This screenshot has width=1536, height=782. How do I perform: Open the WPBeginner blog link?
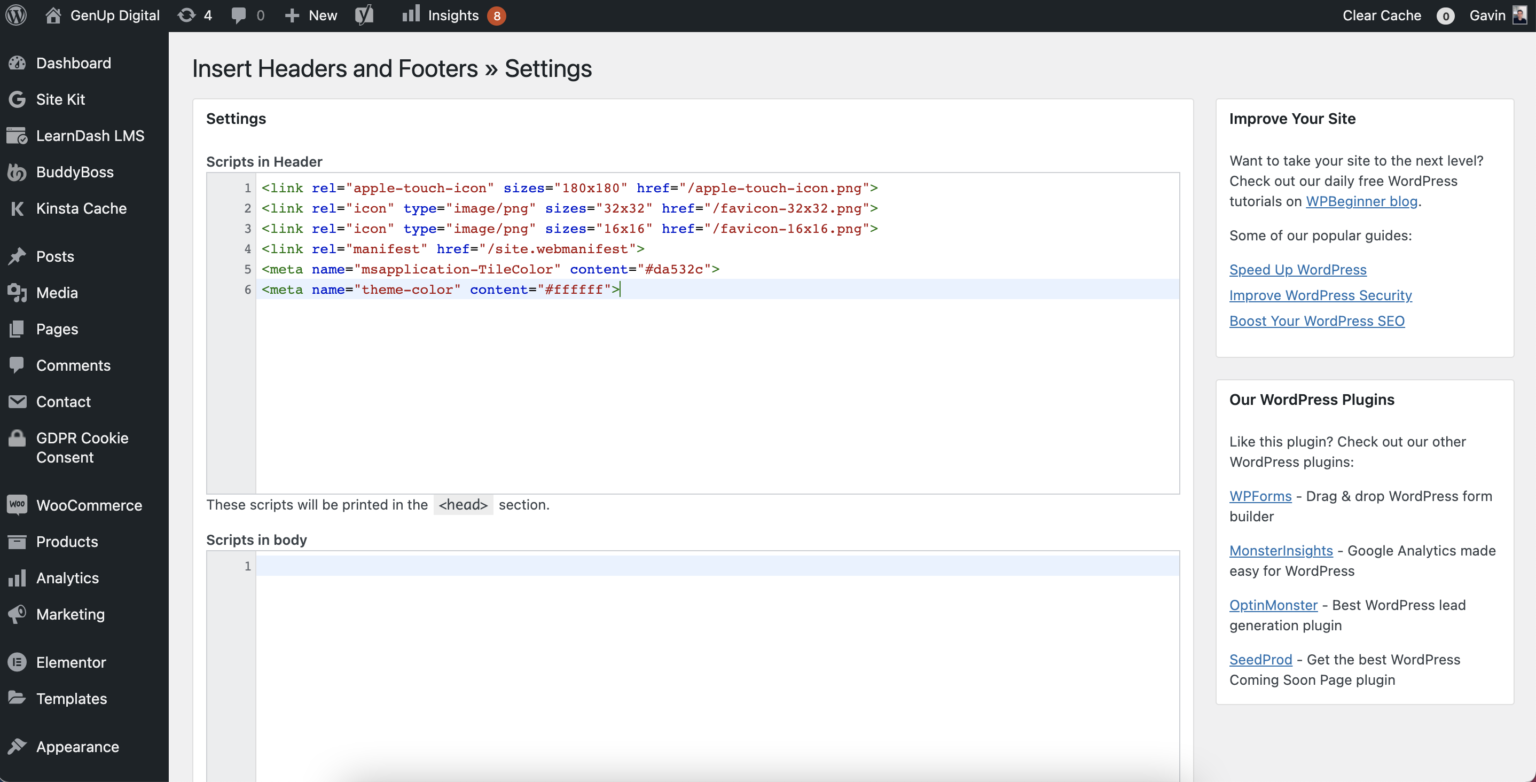[1362, 201]
